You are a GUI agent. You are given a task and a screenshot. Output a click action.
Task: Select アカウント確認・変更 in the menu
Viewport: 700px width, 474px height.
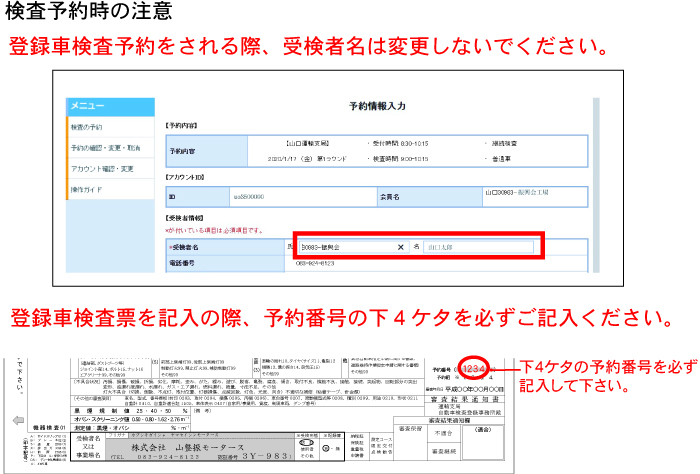(x=102, y=168)
